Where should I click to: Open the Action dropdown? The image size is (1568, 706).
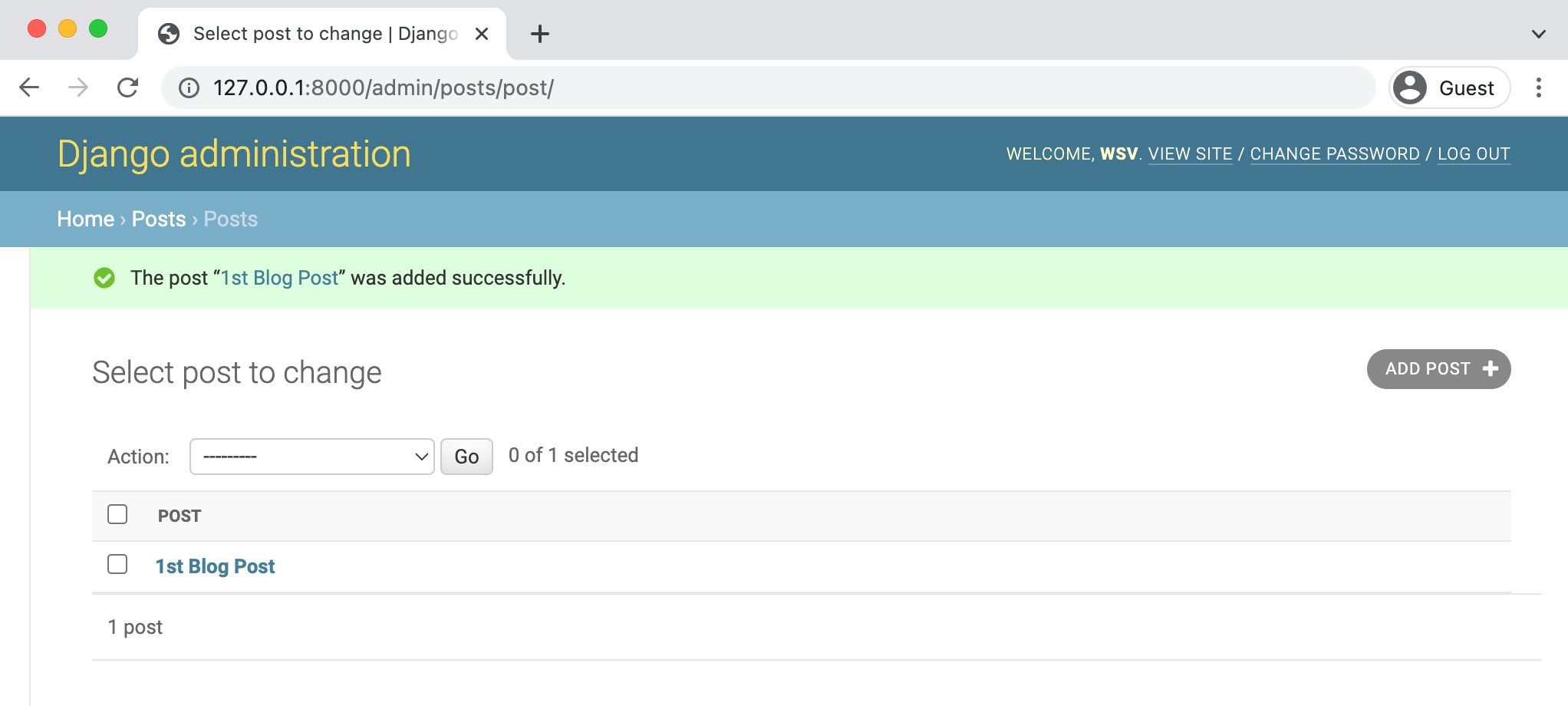coord(312,457)
